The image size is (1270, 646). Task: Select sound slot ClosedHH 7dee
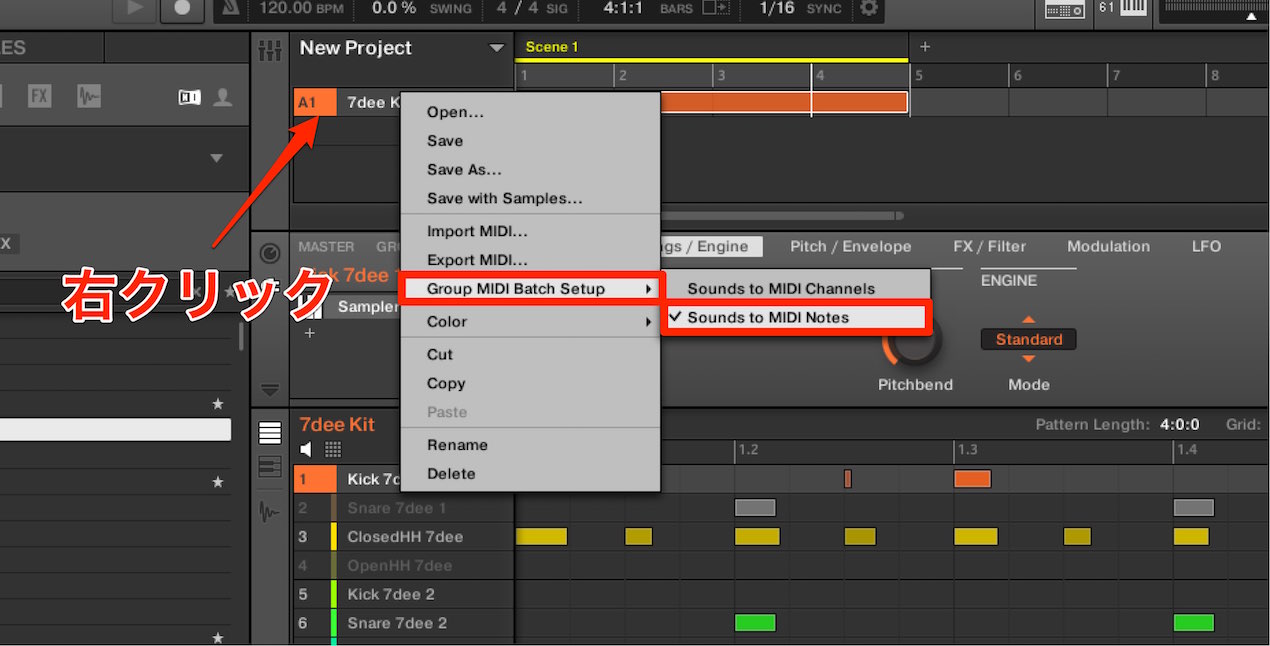point(403,537)
